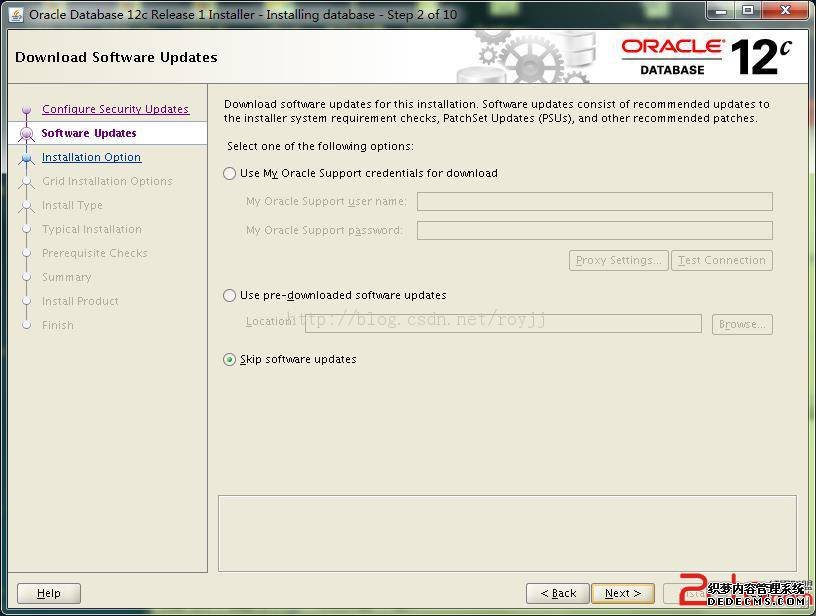This screenshot has width=816, height=616.
Task: Click the Installation Option step bullet icon
Action: (x=27, y=158)
